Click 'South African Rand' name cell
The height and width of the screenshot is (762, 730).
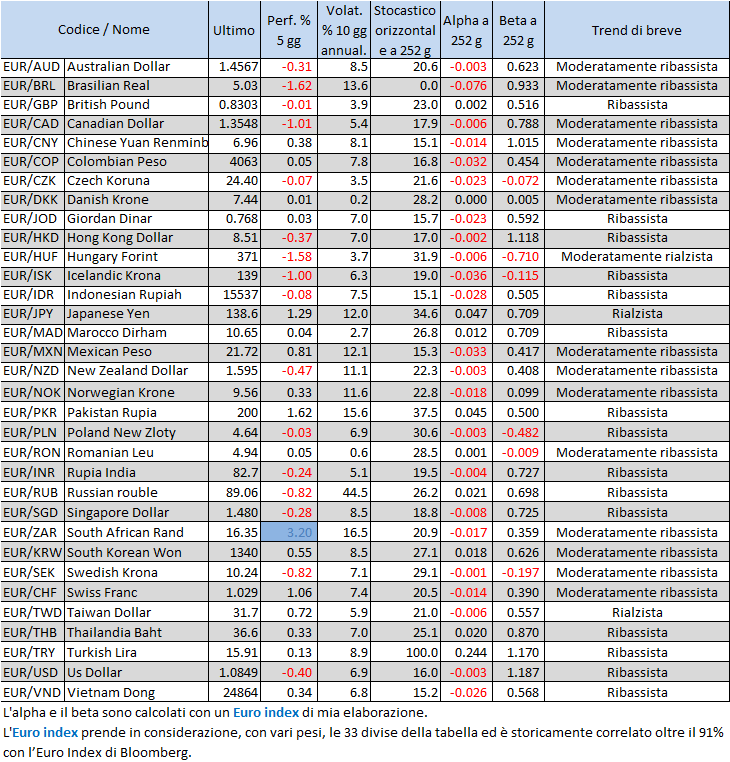click(137, 532)
